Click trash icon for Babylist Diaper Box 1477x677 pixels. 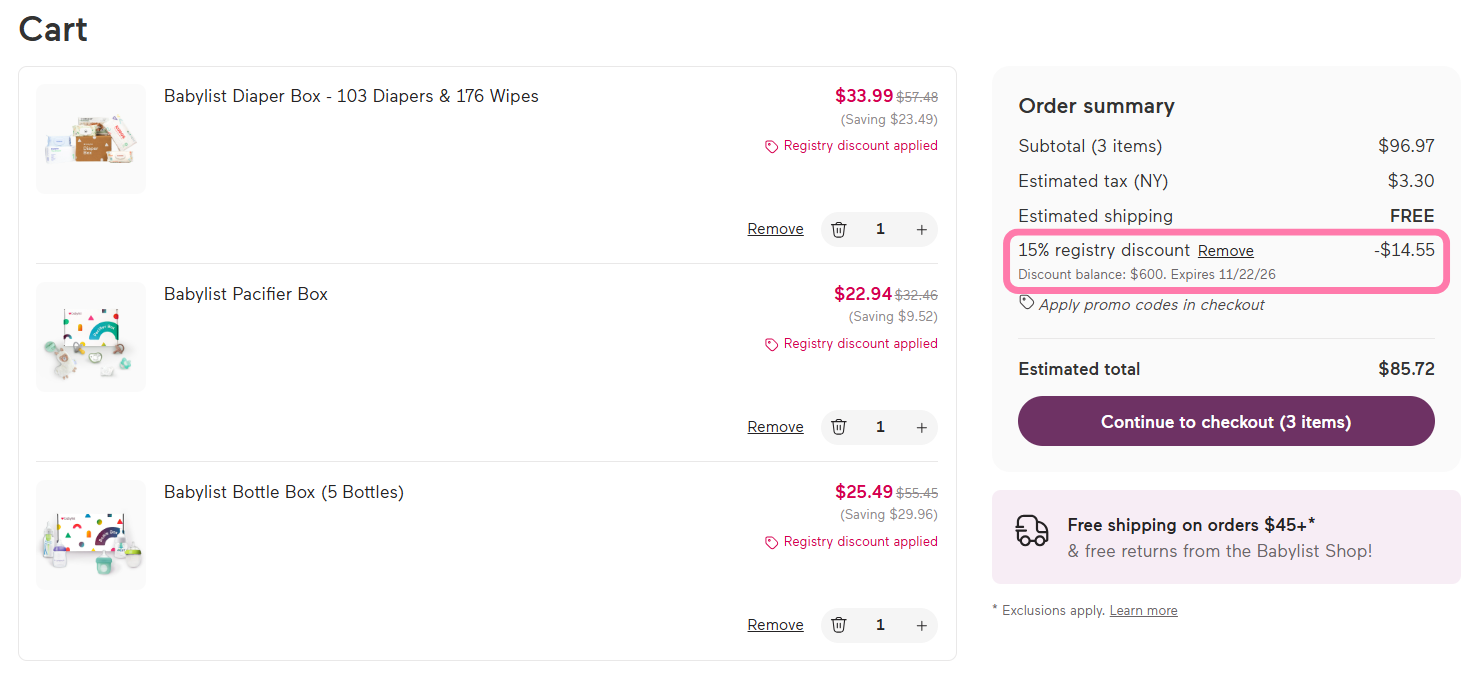[839, 229]
